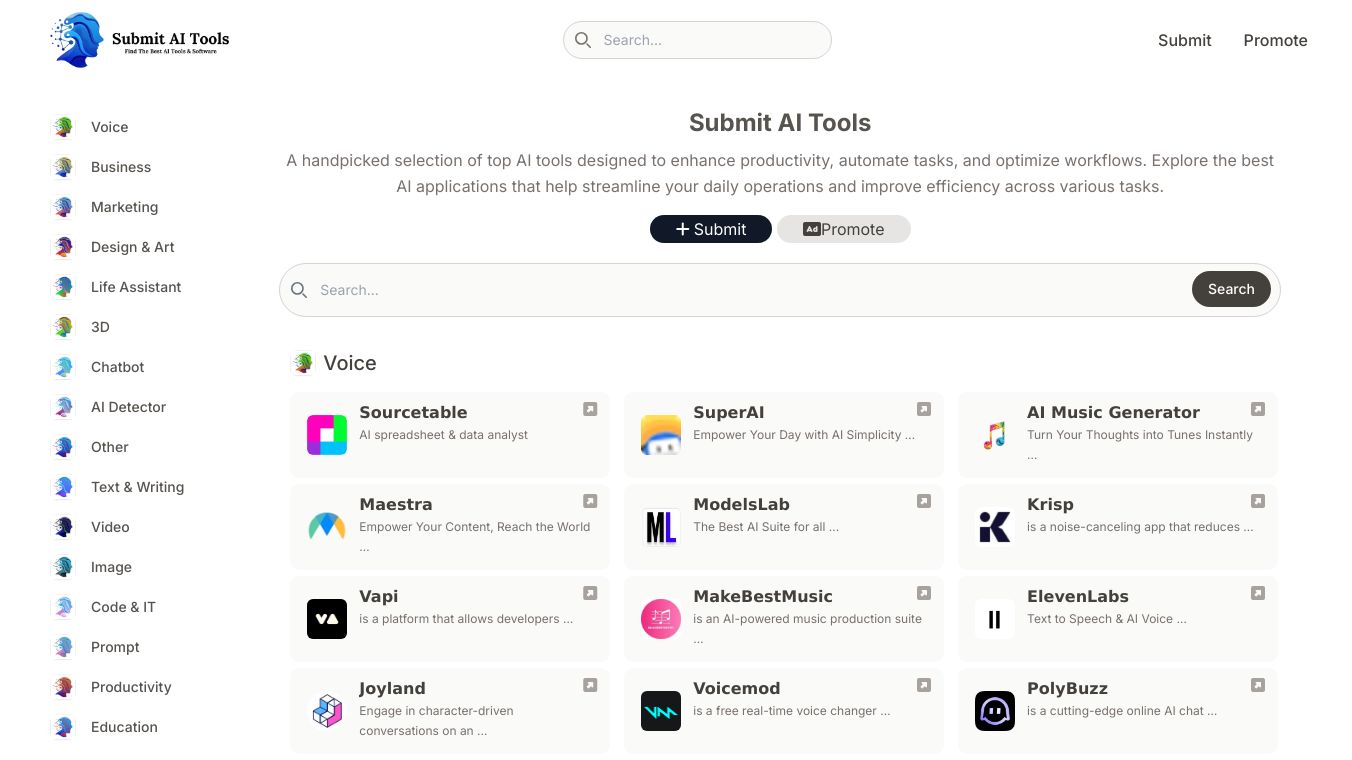This screenshot has width=1352, height=760.
Task: Open the Voicemod external link arrow
Action: 924,685
